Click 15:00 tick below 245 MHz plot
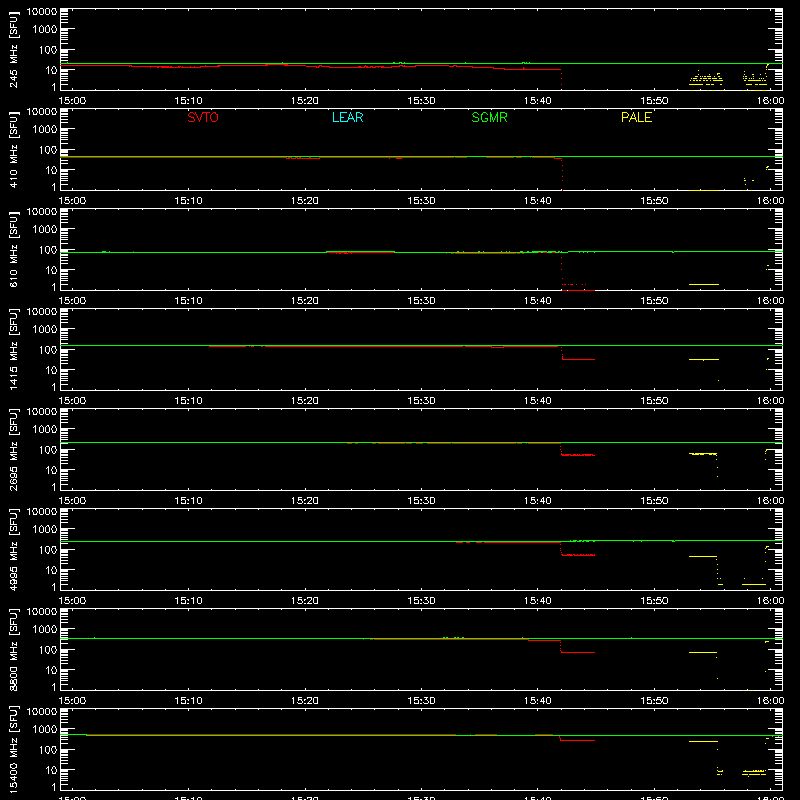800x800 pixels. tap(72, 101)
